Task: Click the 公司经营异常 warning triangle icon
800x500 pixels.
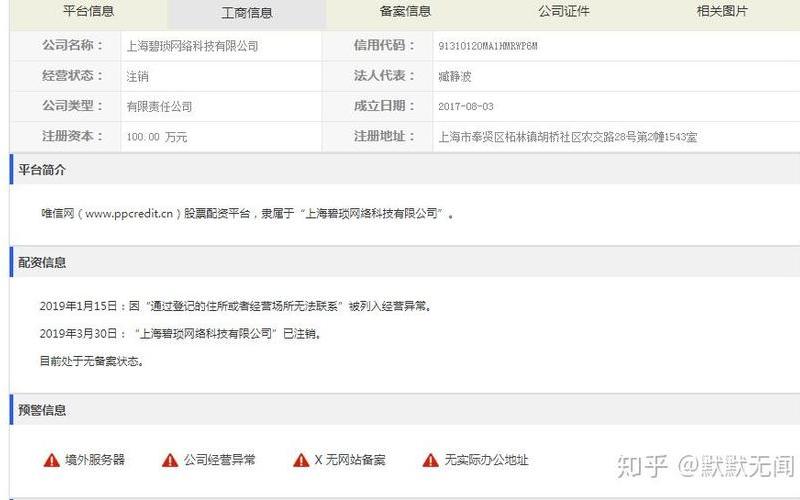Action: click(x=170, y=460)
